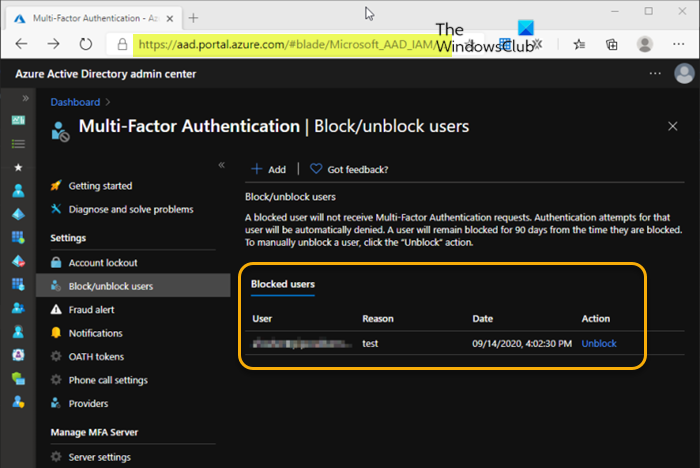700x468 pixels.
Task: Open Account lockout settings
Action: pyautogui.click(x=103, y=263)
